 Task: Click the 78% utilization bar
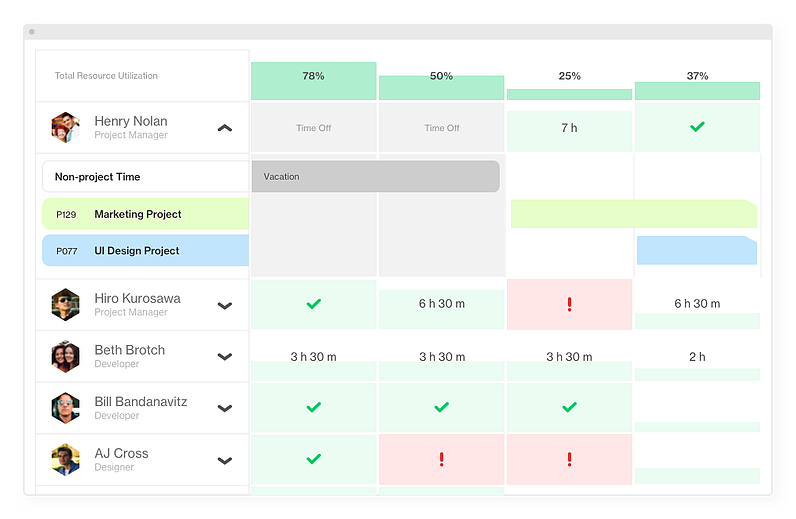[314, 81]
